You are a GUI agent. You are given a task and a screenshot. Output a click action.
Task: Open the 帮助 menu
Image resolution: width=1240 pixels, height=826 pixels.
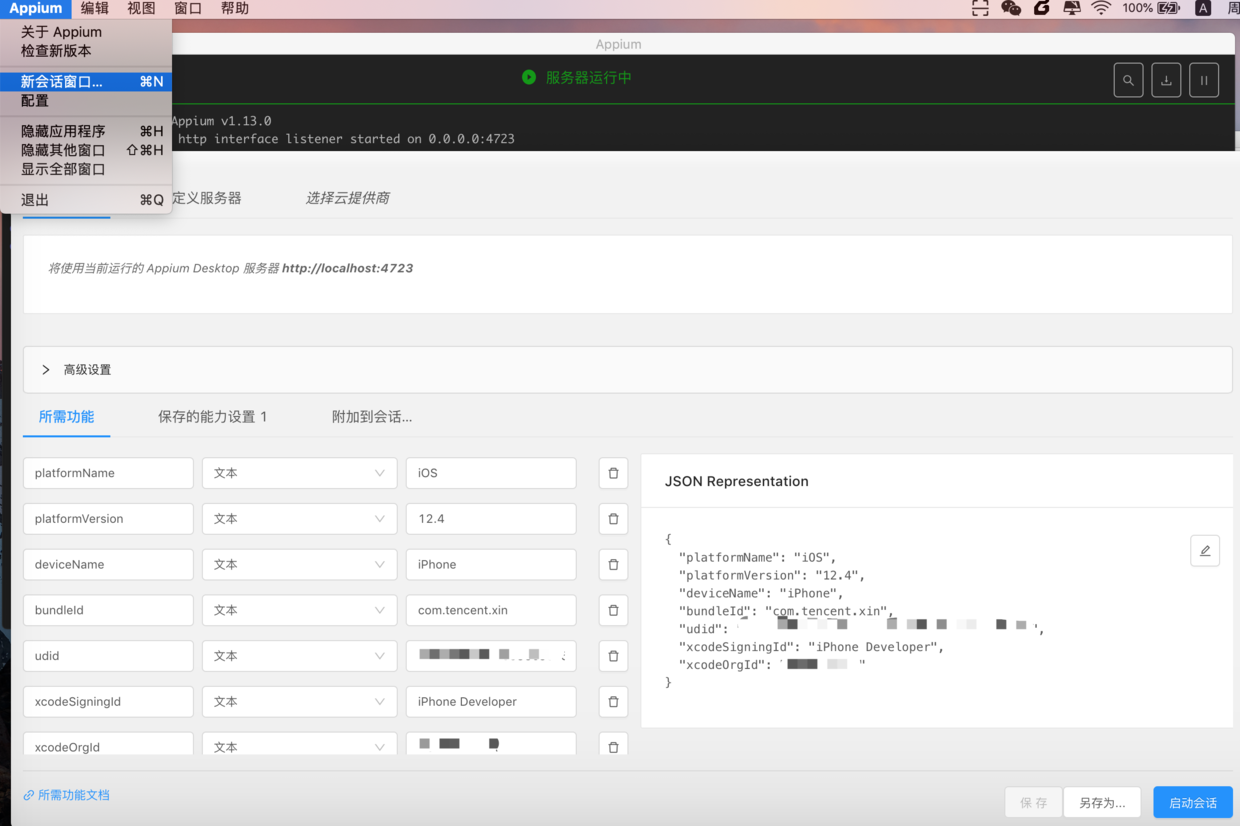click(x=235, y=8)
